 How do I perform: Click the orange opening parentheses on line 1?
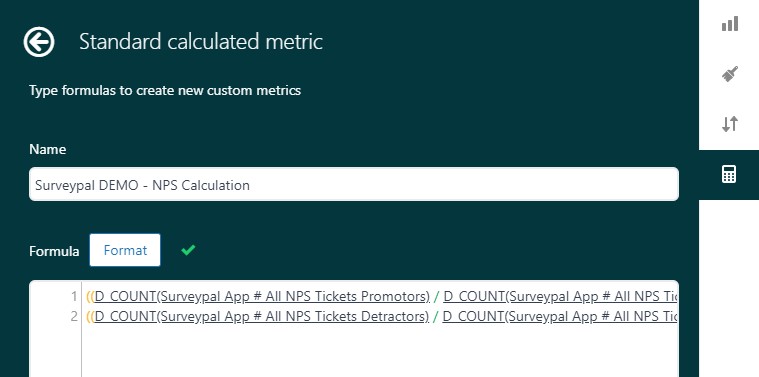(90, 296)
